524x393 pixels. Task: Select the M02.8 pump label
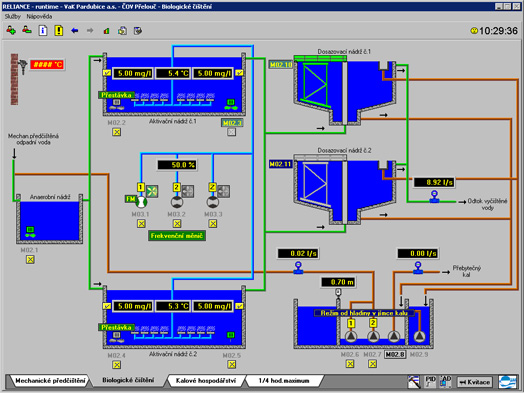point(395,355)
